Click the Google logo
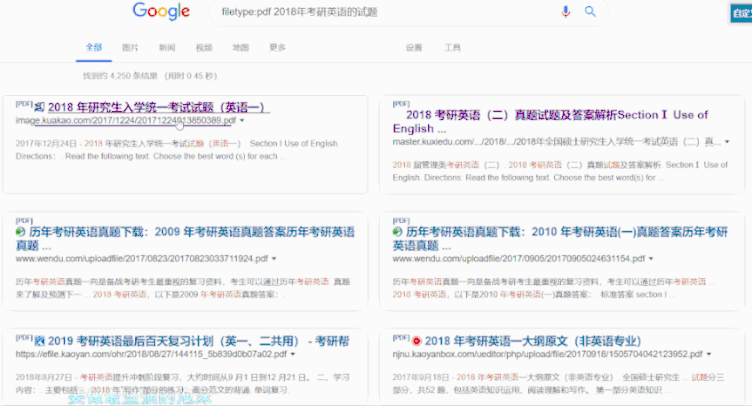 (x=161, y=12)
